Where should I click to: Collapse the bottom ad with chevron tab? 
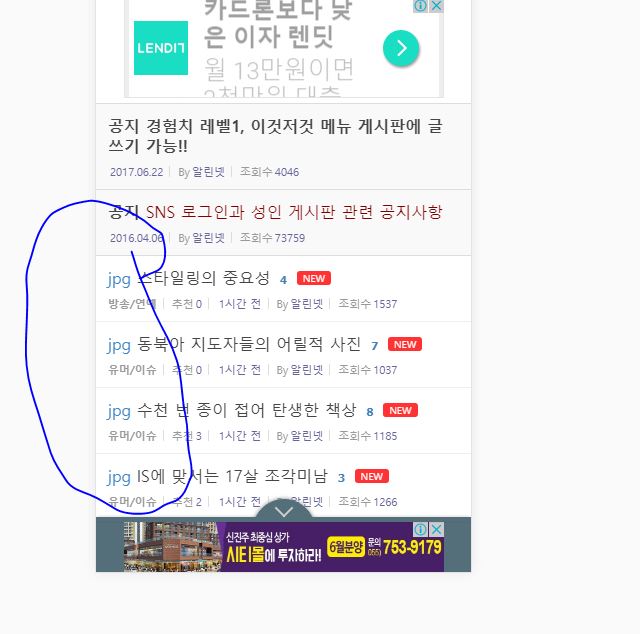coord(284,511)
